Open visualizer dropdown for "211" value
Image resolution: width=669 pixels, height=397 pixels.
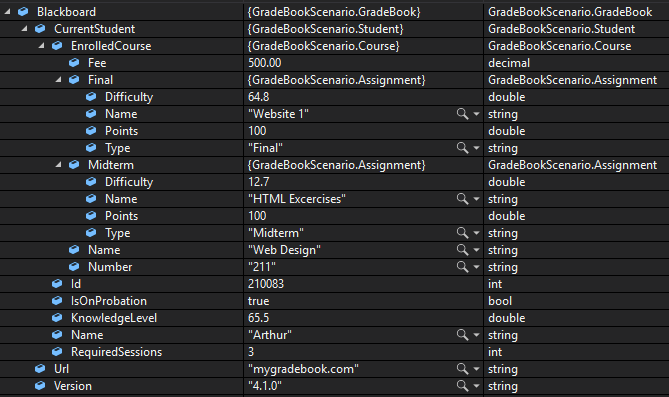tap(476, 267)
